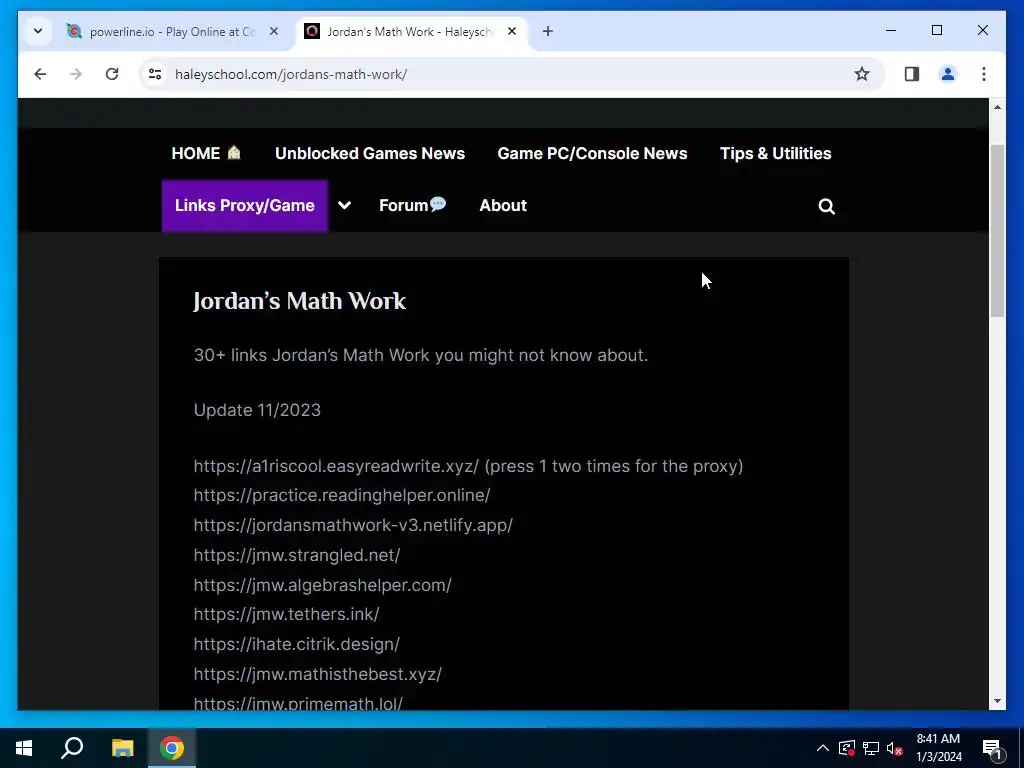Click the browser forward arrow

tap(76, 74)
